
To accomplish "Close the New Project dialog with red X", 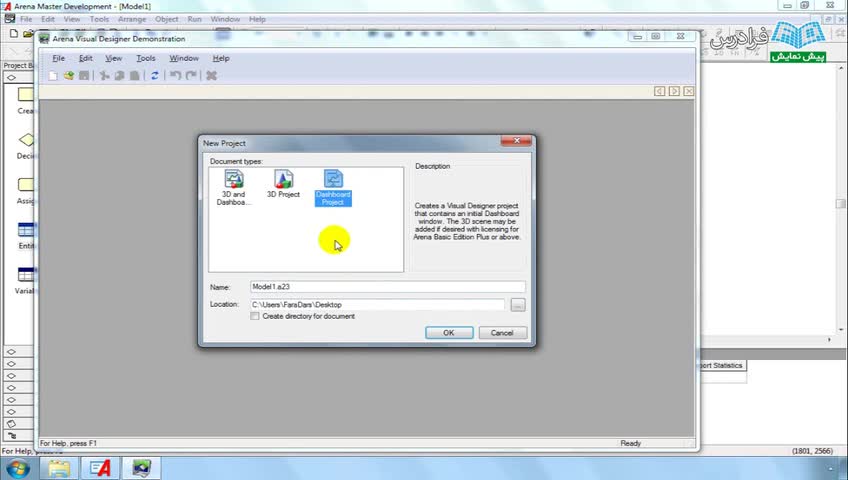I will click(x=516, y=141).
